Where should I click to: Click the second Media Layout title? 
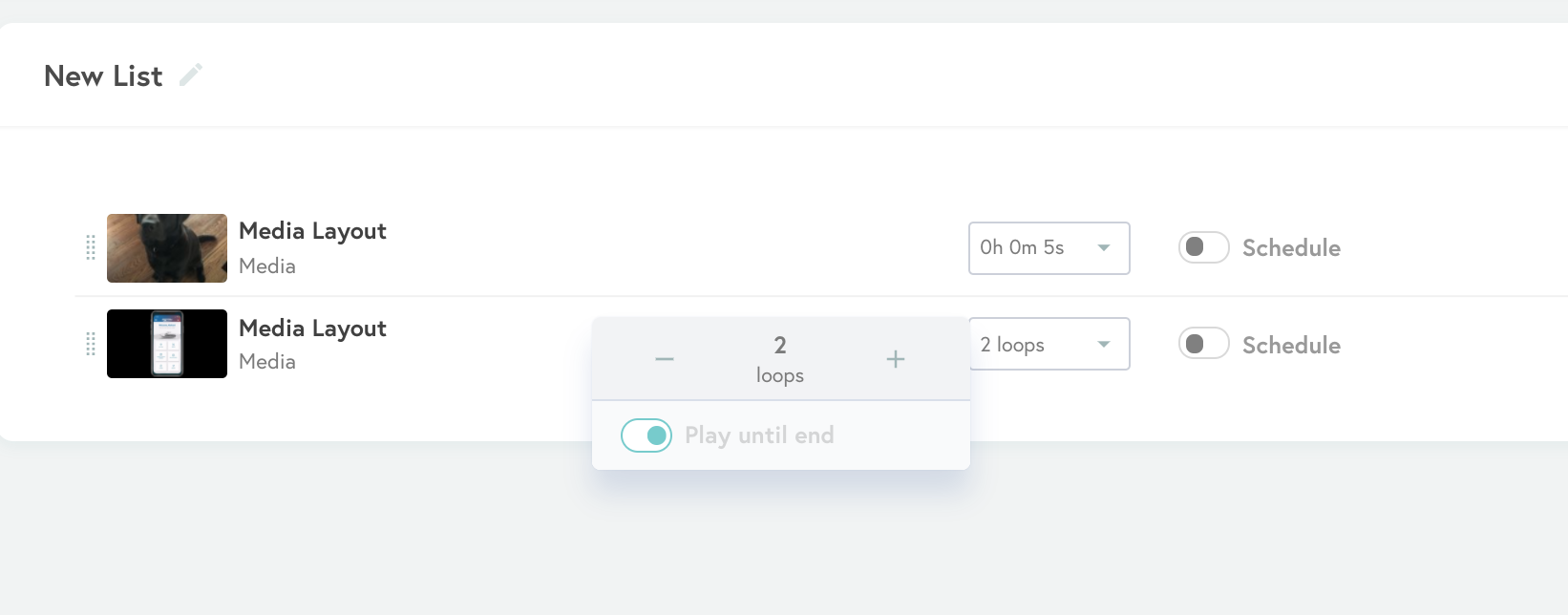[x=312, y=329]
